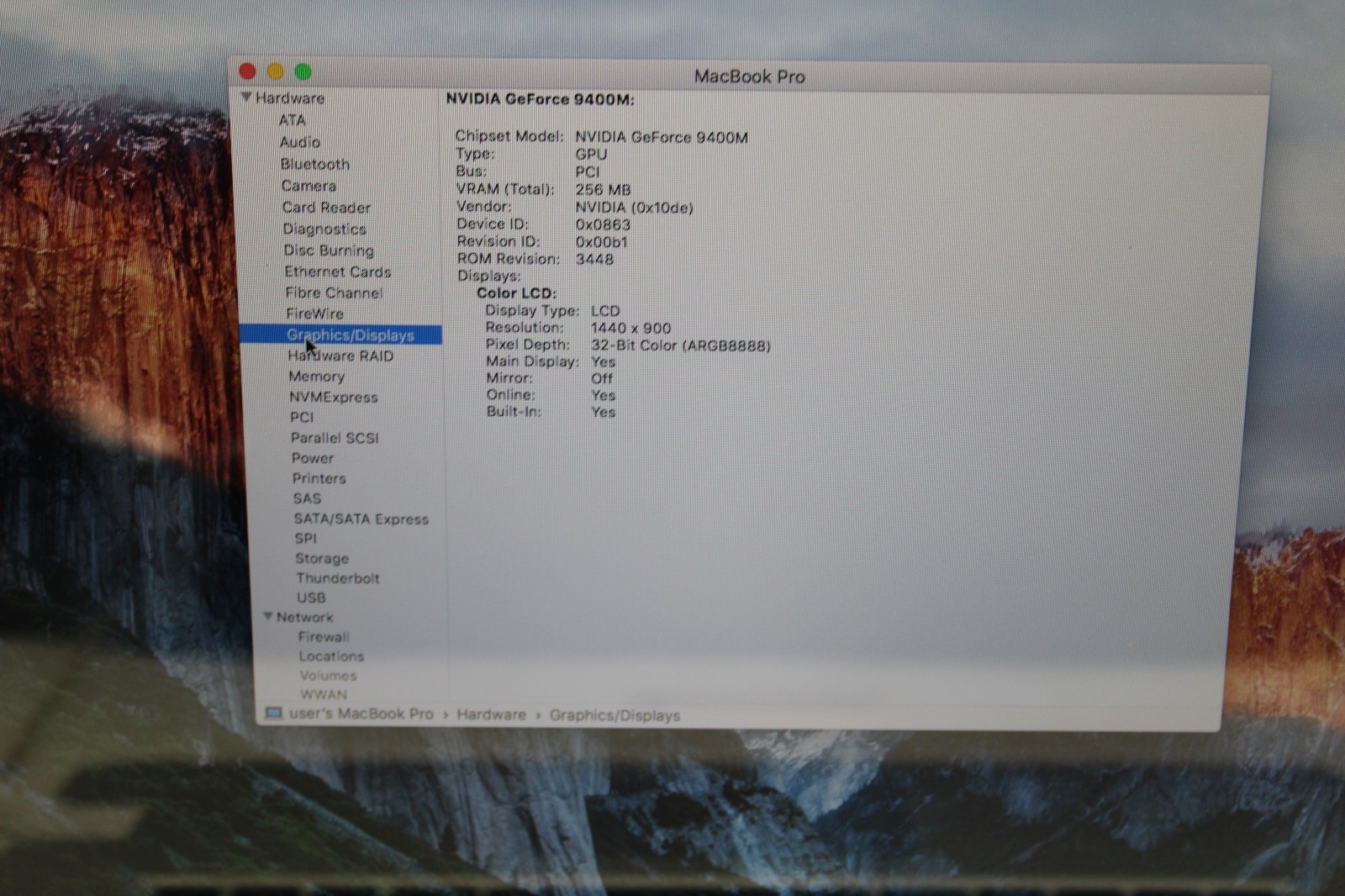Select Thunderbolt in the sidebar
The height and width of the screenshot is (896, 1345).
338,578
